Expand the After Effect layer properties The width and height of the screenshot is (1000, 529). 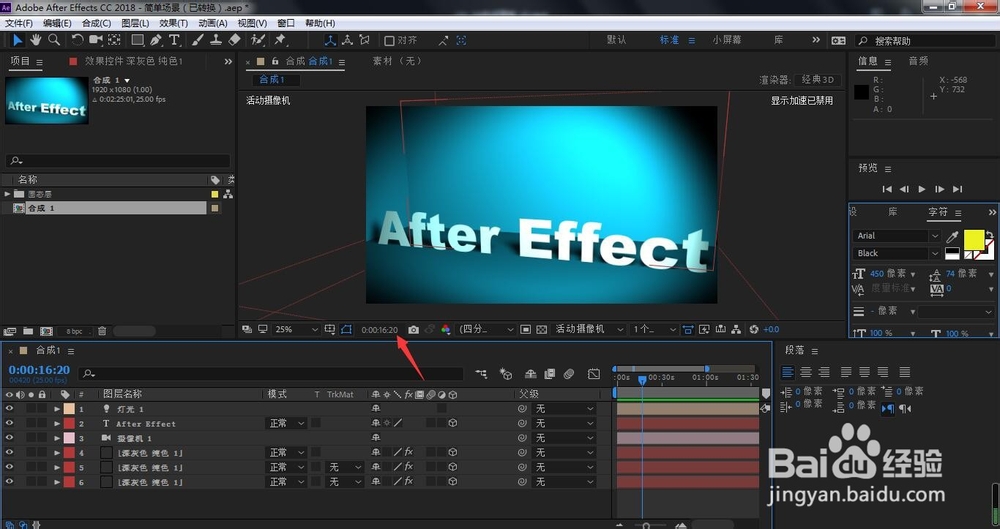click(57, 423)
